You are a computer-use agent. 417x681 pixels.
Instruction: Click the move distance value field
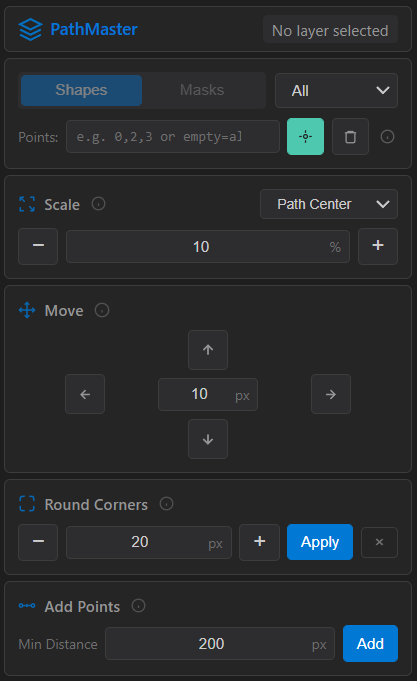(x=208, y=394)
